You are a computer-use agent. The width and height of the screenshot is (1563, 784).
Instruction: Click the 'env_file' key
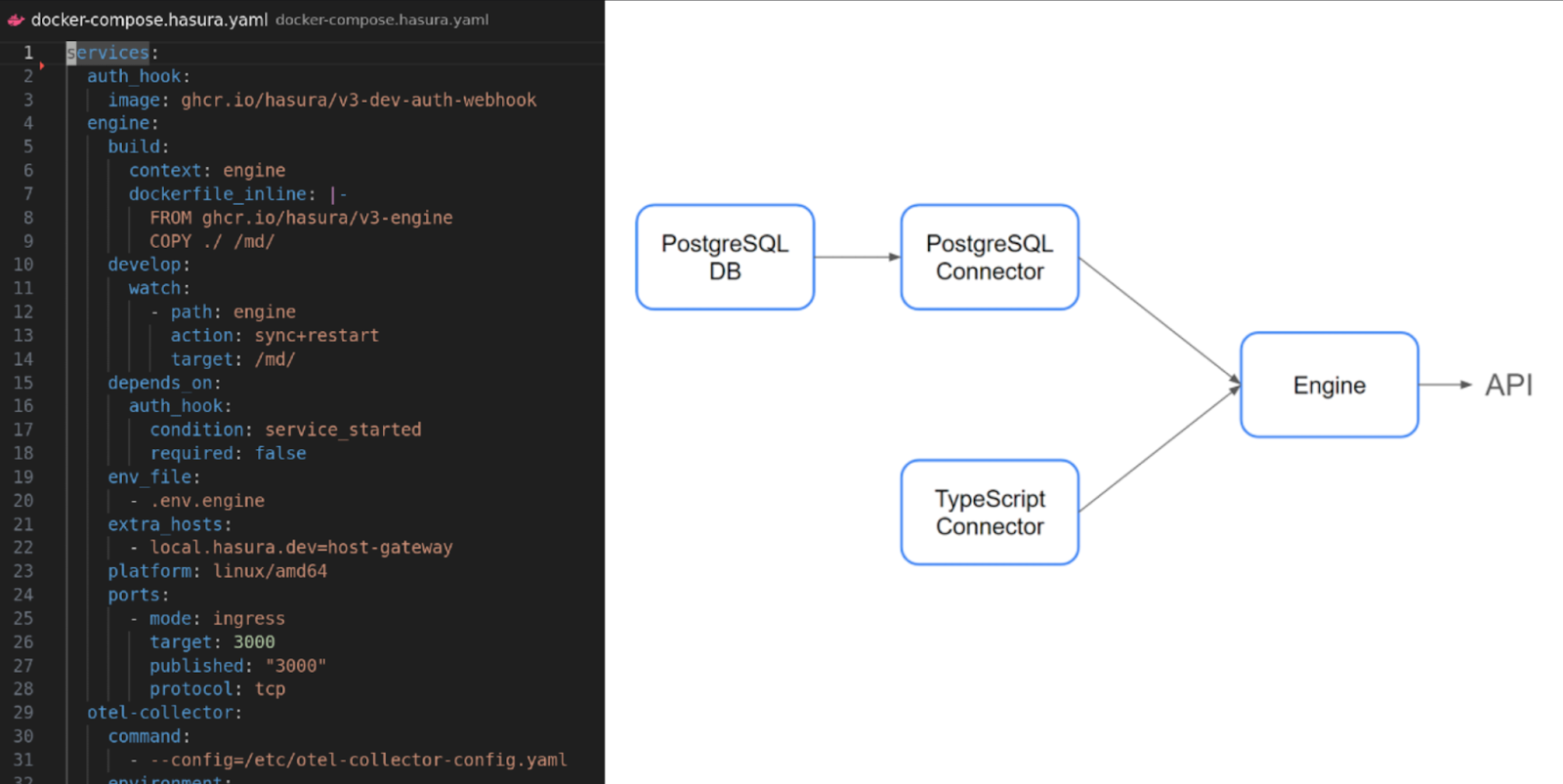[149, 476]
